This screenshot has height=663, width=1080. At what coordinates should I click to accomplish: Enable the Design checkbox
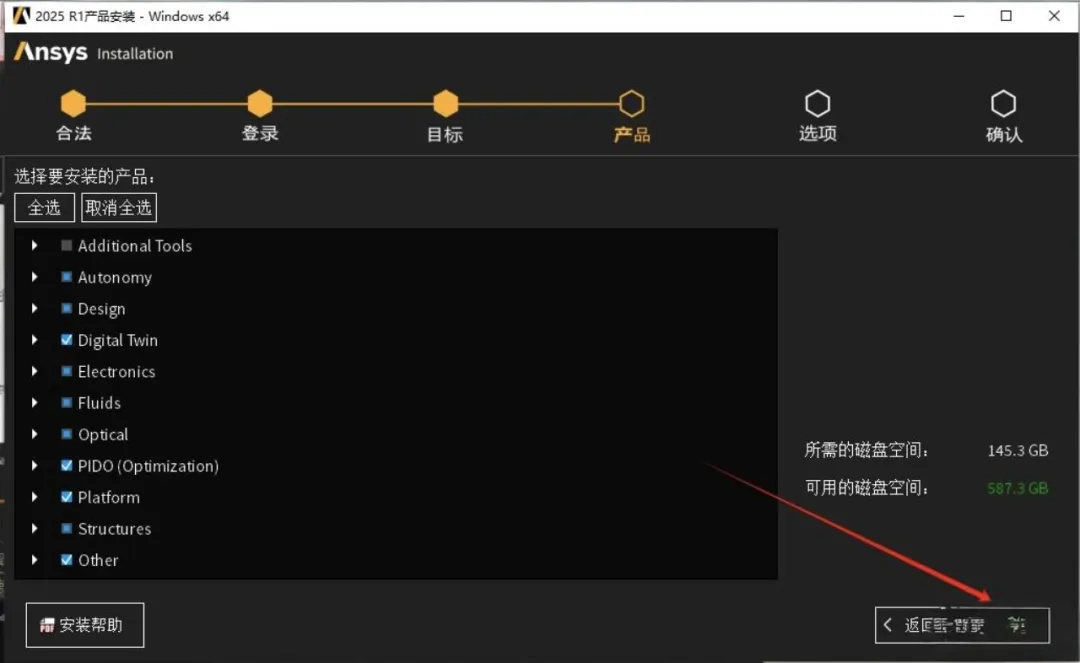pos(66,308)
